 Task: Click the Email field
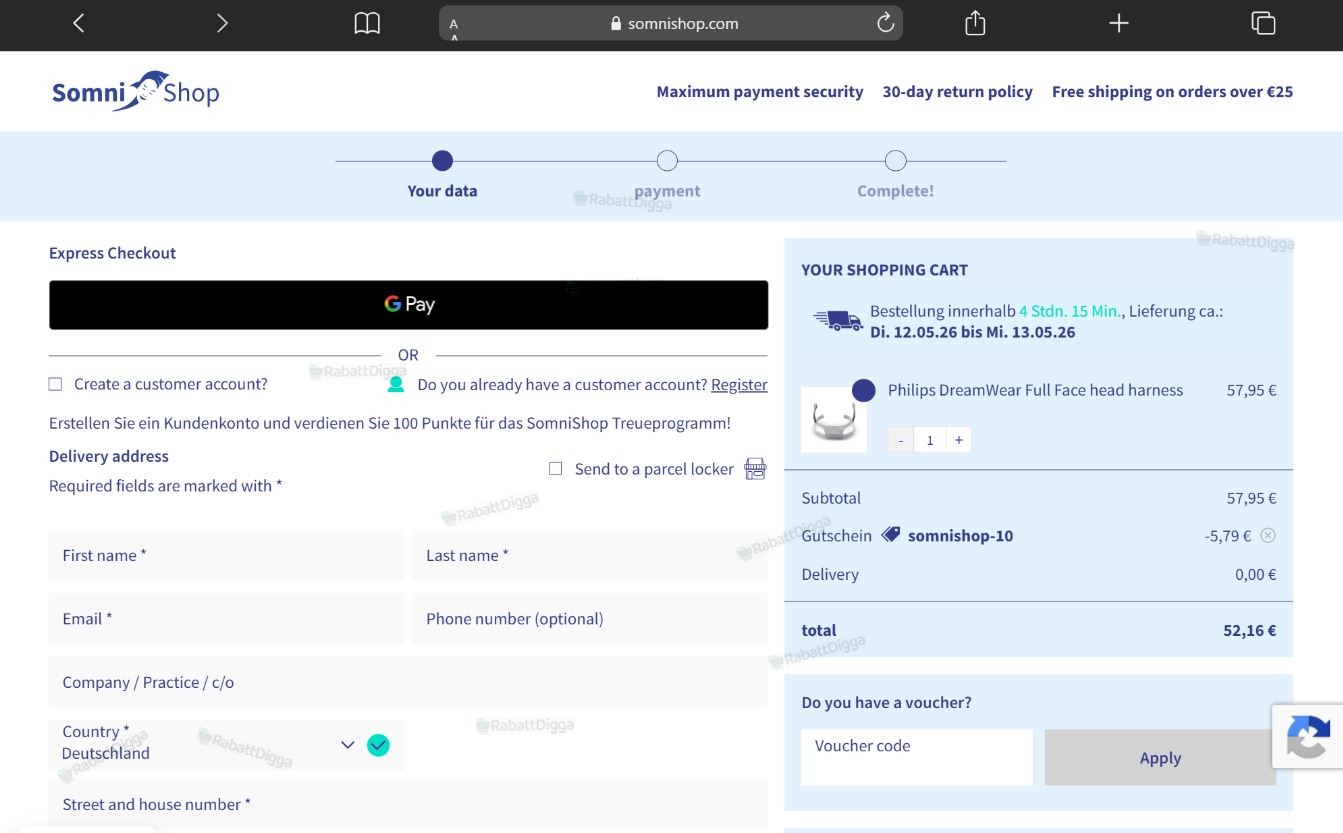[226, 619]
